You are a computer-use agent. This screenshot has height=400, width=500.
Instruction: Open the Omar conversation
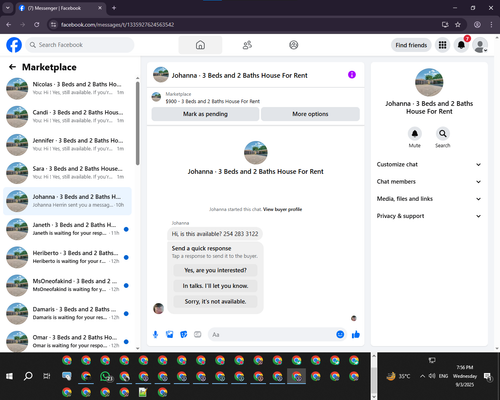(x=67, y=341)
